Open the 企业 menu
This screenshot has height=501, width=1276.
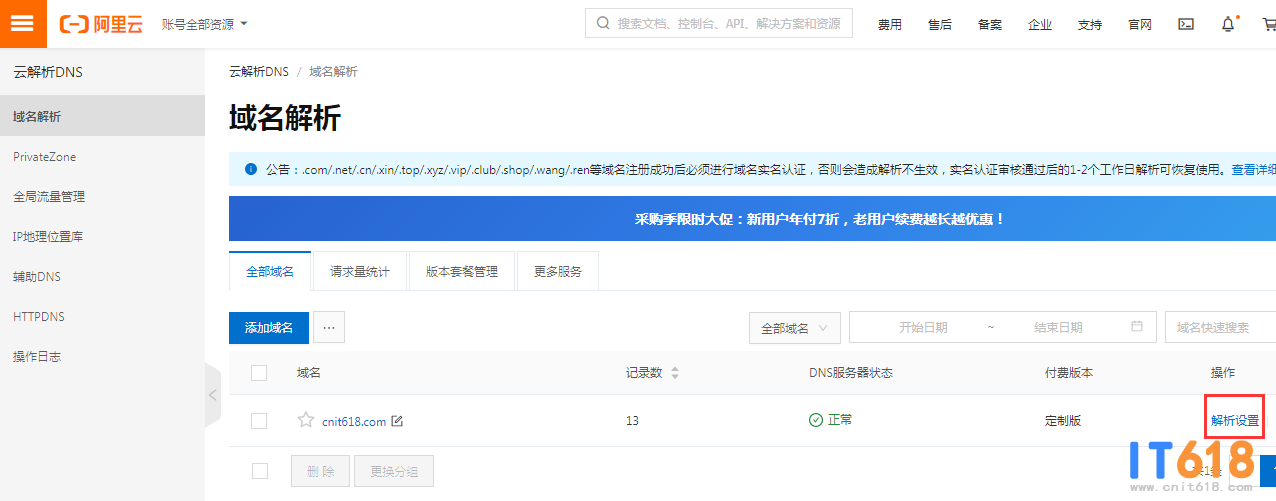[x=1040, y=24]
